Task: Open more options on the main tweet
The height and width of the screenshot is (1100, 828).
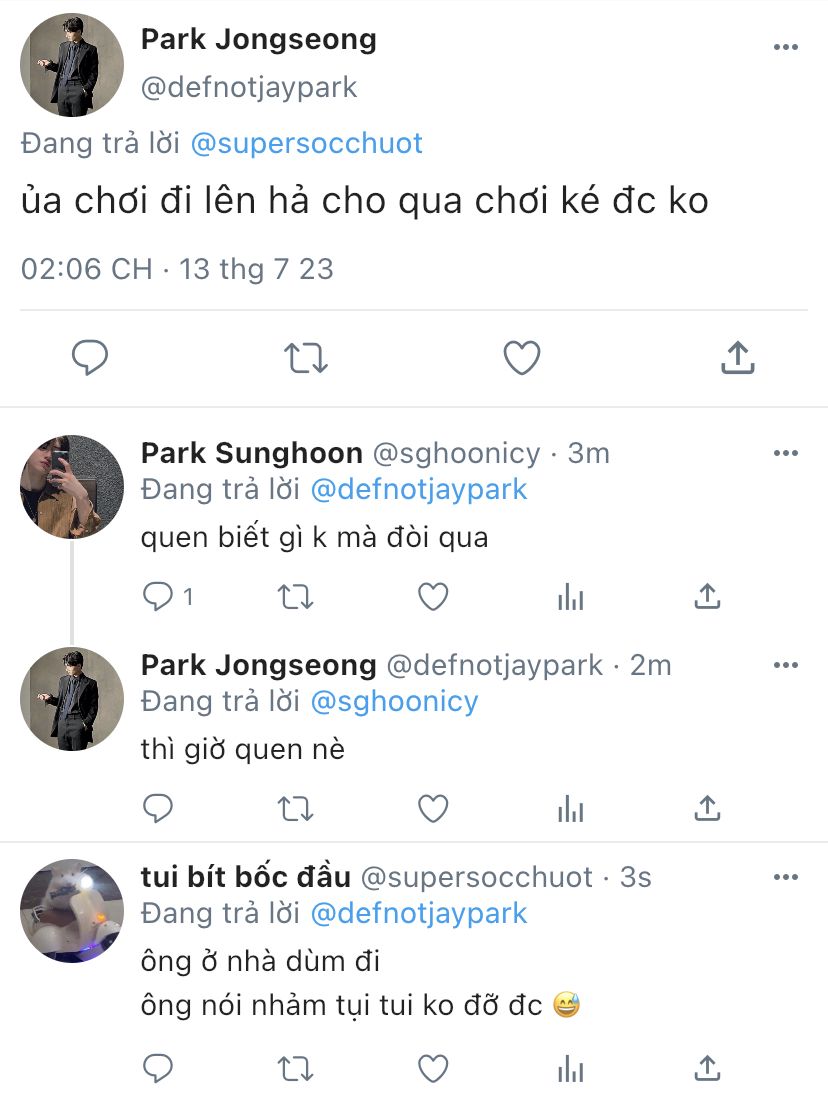Action: (786, 47)
